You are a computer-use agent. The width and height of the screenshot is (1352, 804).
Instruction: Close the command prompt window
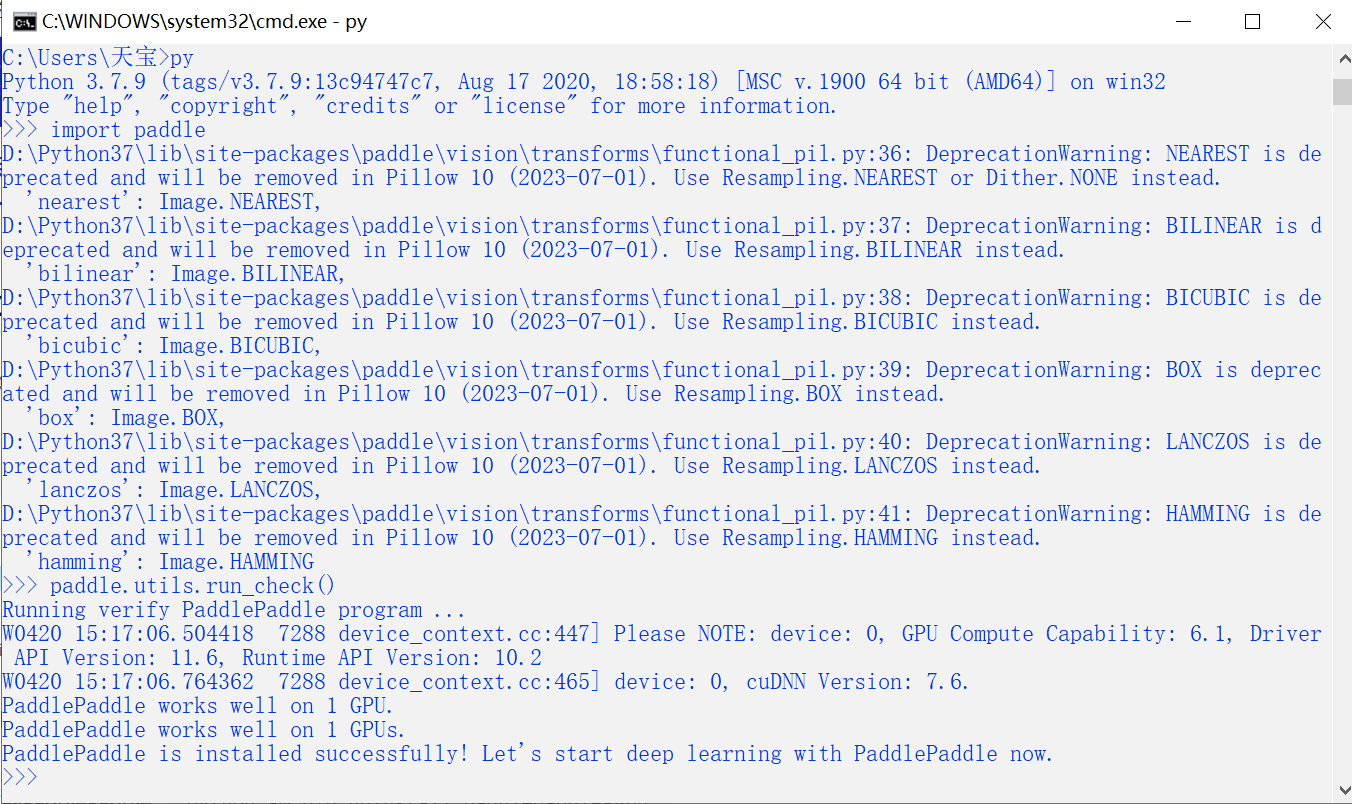point(1323,20)
